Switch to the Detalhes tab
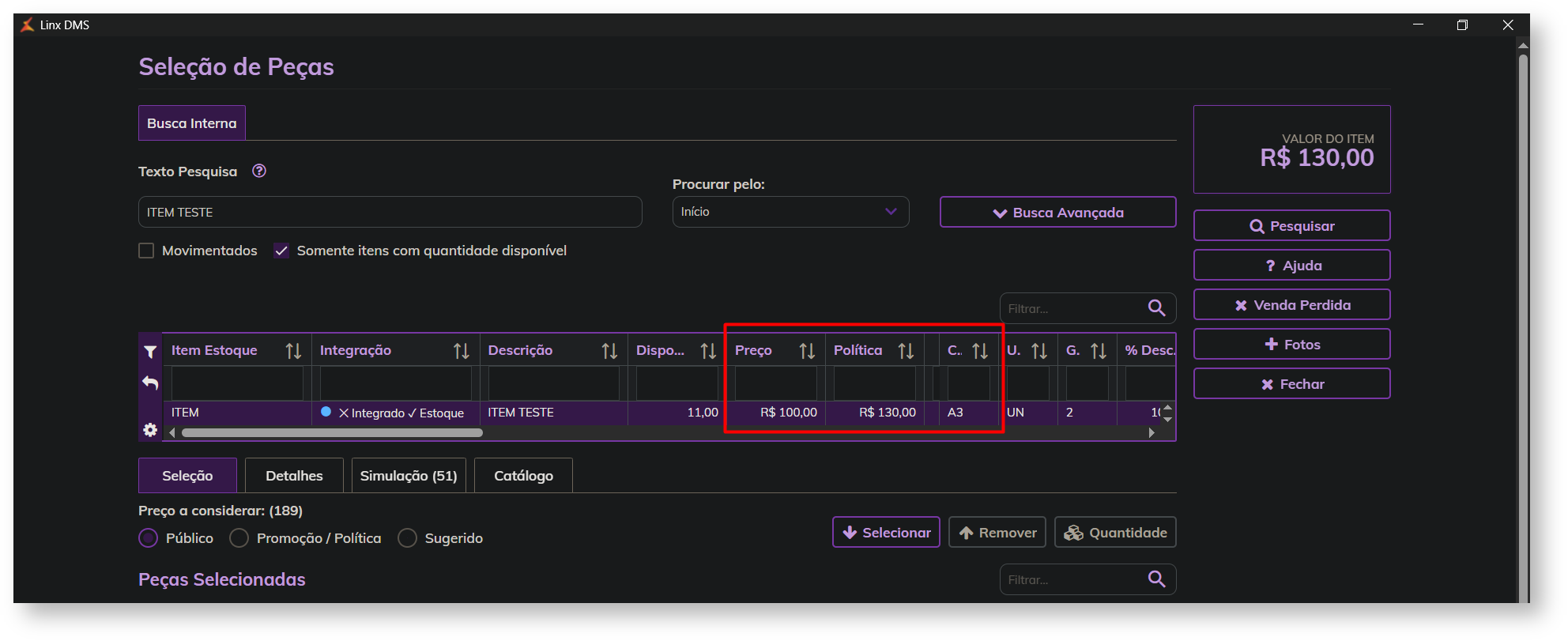 tap(294, 476)
